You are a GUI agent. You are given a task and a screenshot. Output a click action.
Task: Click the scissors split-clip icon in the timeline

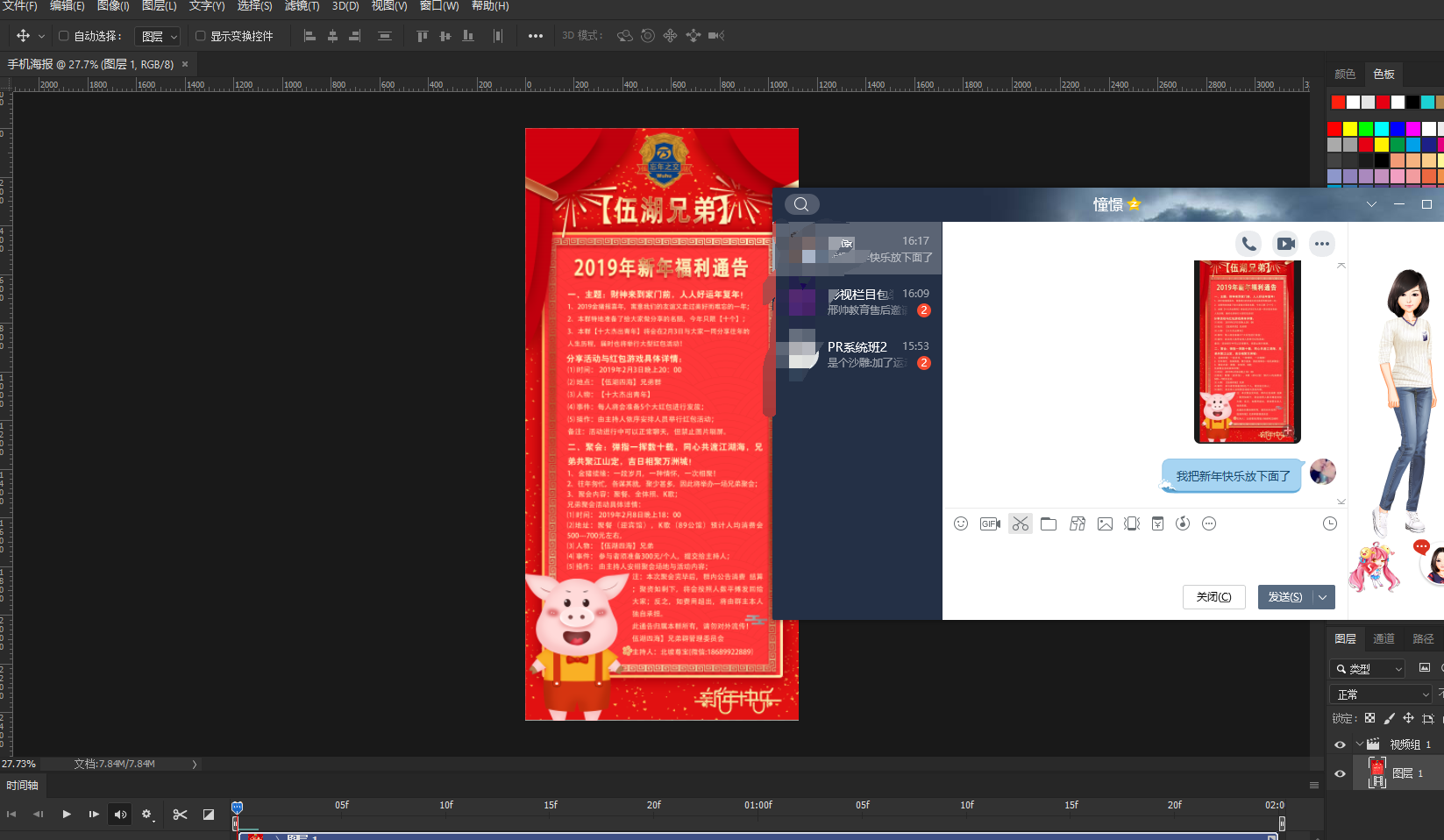181,814
